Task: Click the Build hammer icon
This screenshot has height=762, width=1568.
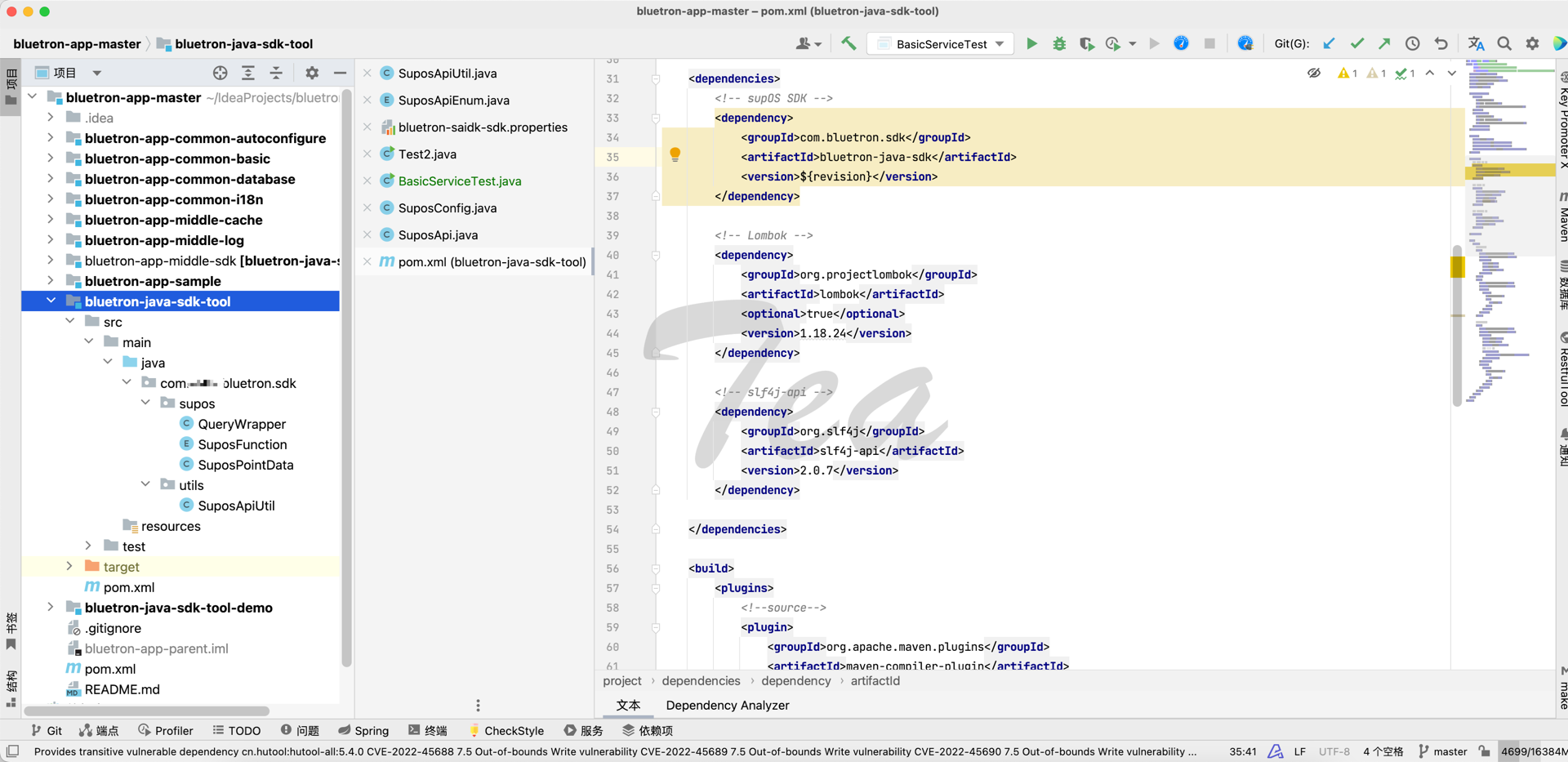Action: tap(849, 44)
